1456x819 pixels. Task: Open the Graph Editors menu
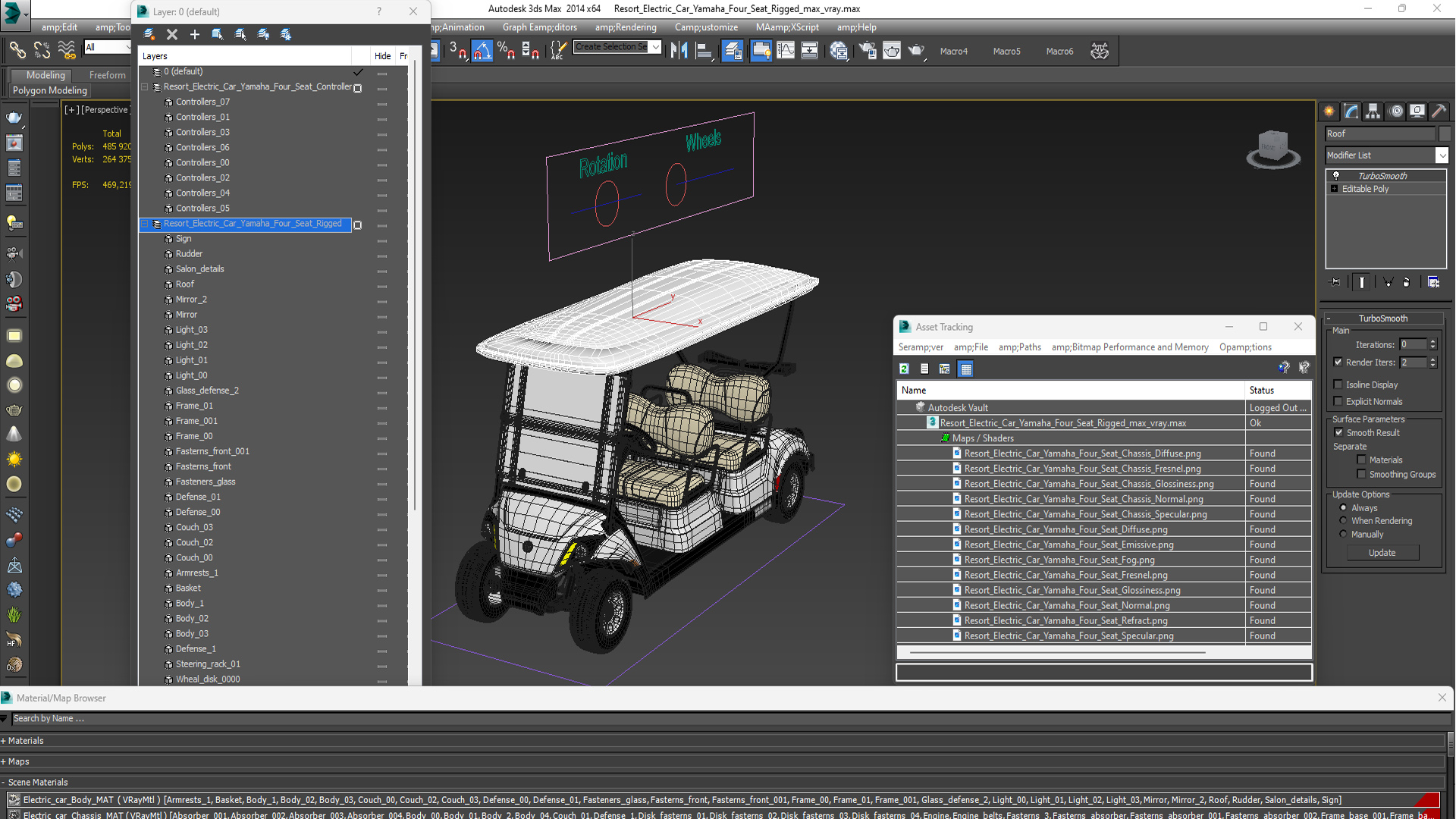coord(539,27)
